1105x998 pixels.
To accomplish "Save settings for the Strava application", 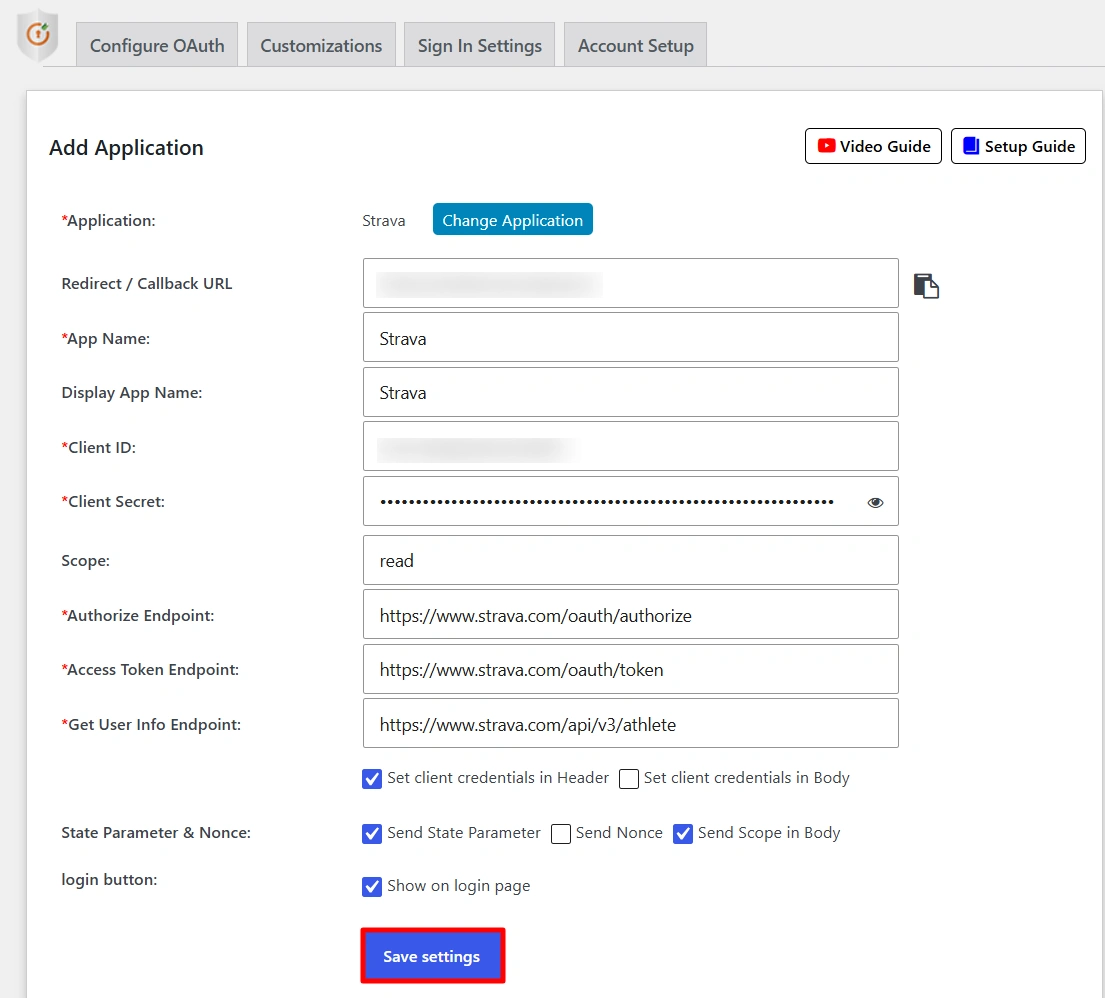I will click(432, 956).
